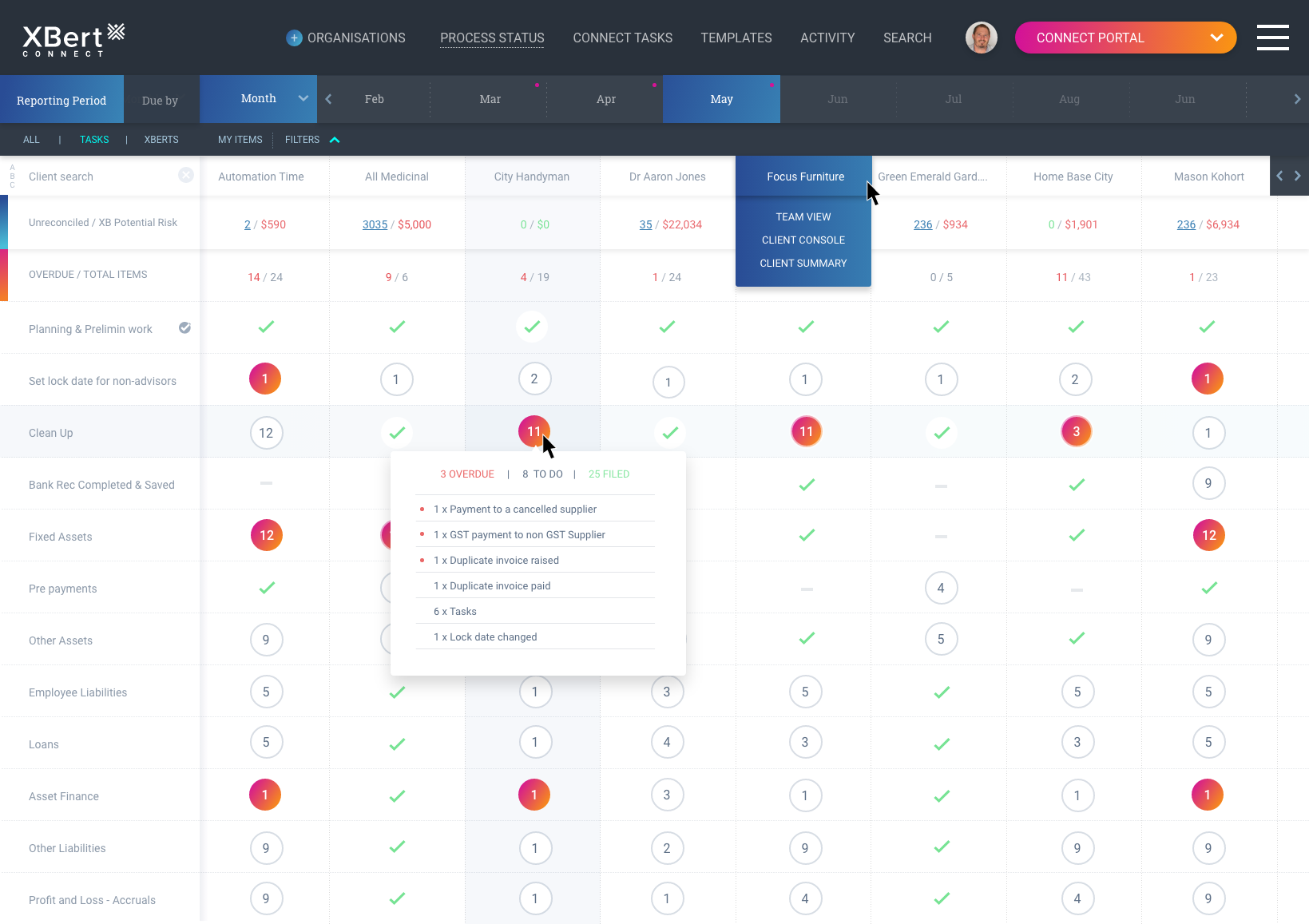The width and height of the screenshot is (1309, 924).
Task: Go to previous months with left arrow
Action: [328, 99]
